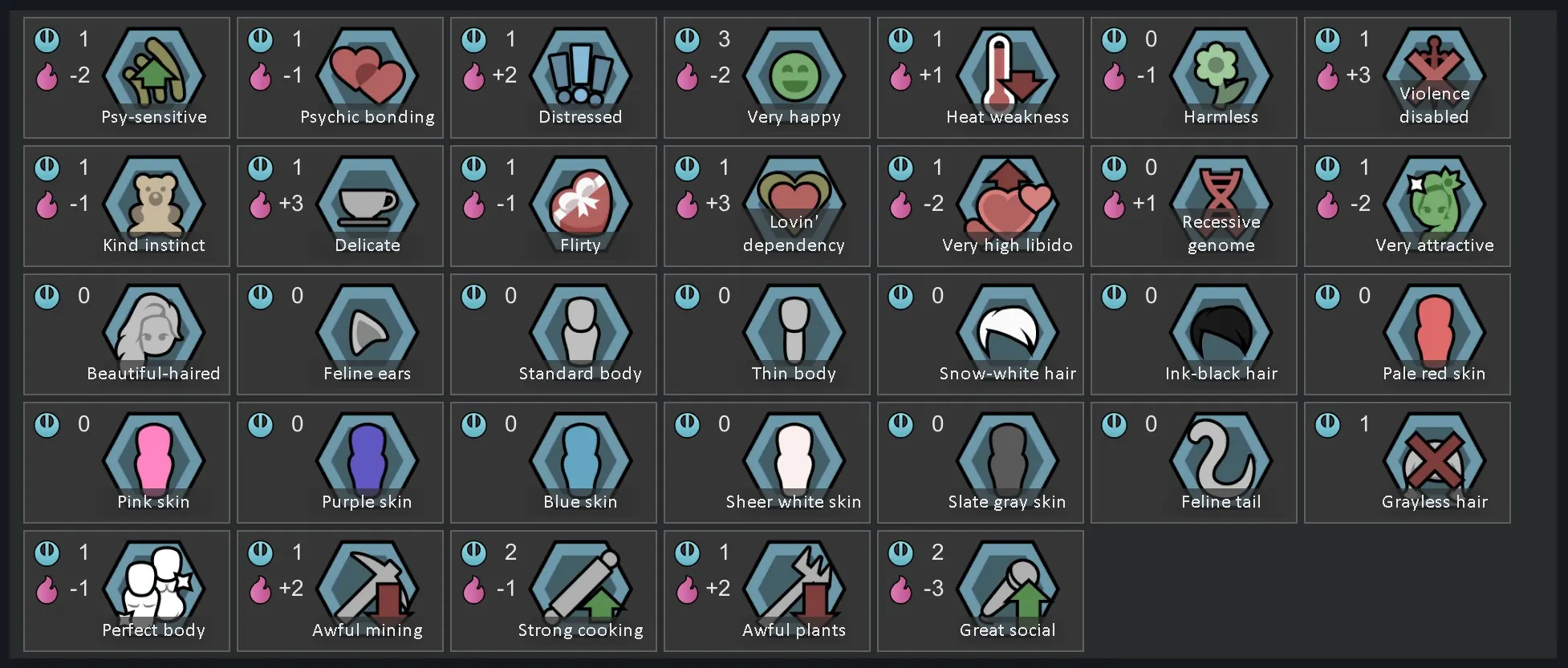
Task: Click the Feline tail gene
Action: click(x=1221, y=459)
